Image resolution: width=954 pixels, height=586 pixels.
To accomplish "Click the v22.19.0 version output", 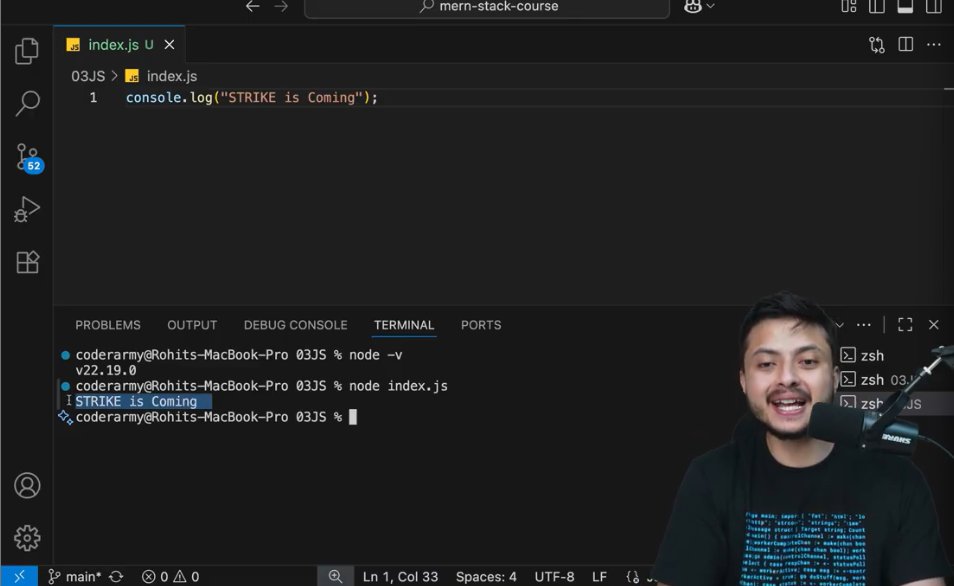I will (x=106, y=370).
